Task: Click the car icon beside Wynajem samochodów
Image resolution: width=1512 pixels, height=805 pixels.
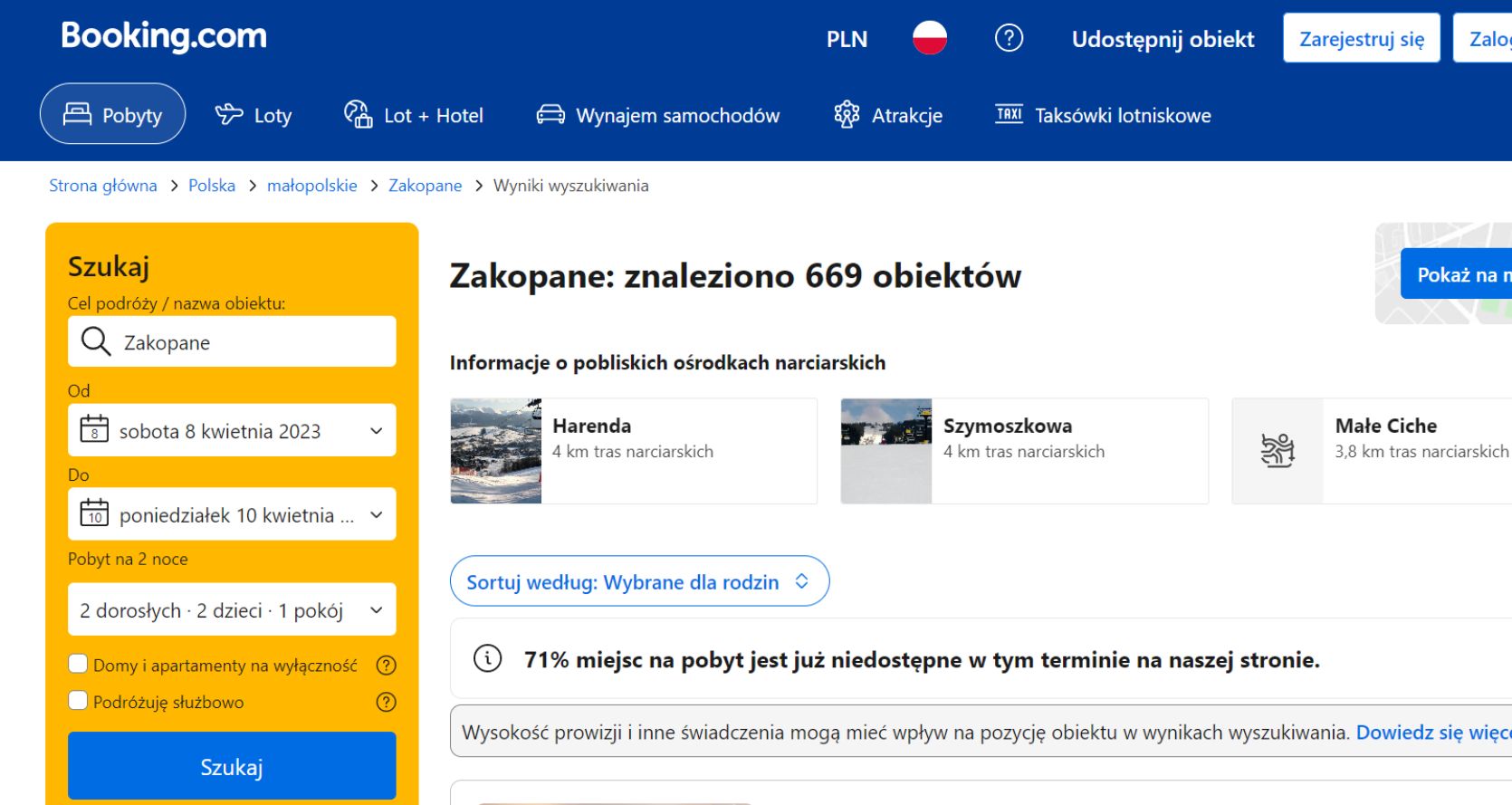Action: pos(550,114)
